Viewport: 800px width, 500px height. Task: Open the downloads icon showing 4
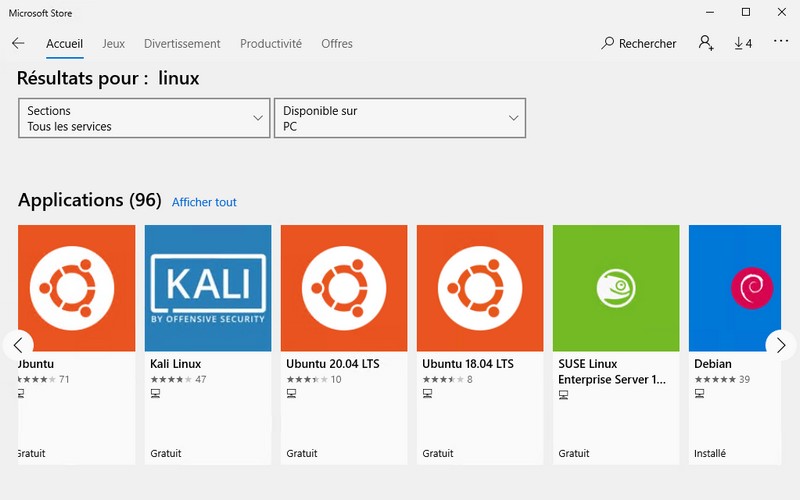tap(742, 44)
